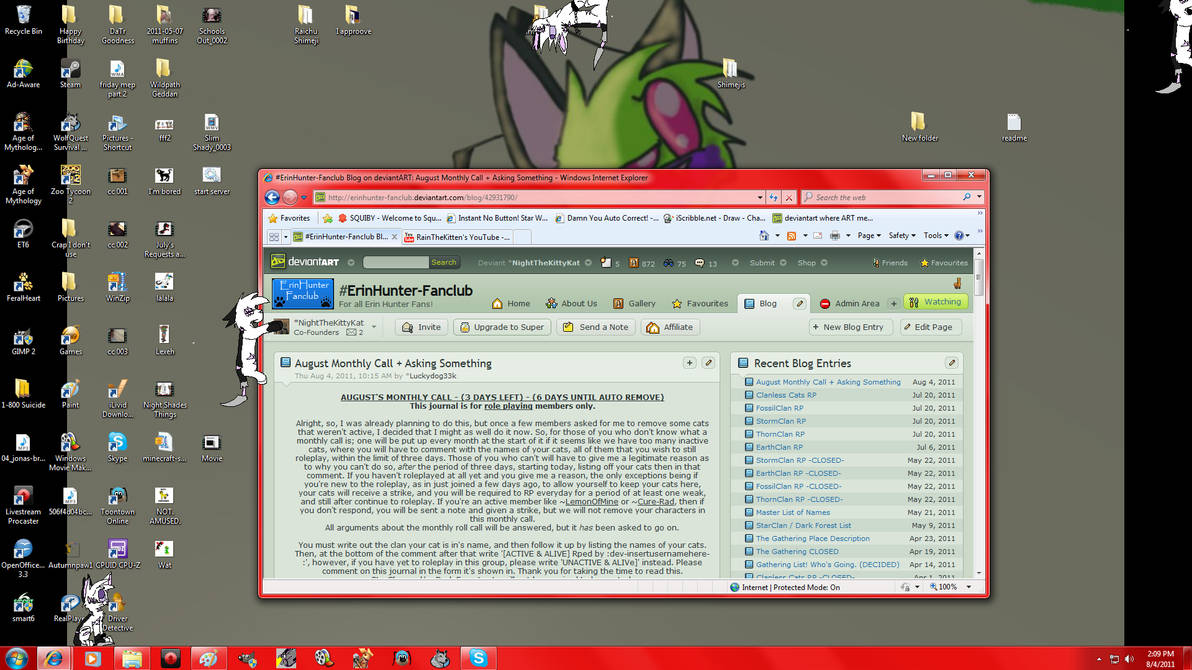Image resolution: width=1192 pixels, height=670 pixels.
Task: Open the Admin Area tab
Action: point(849,303)
